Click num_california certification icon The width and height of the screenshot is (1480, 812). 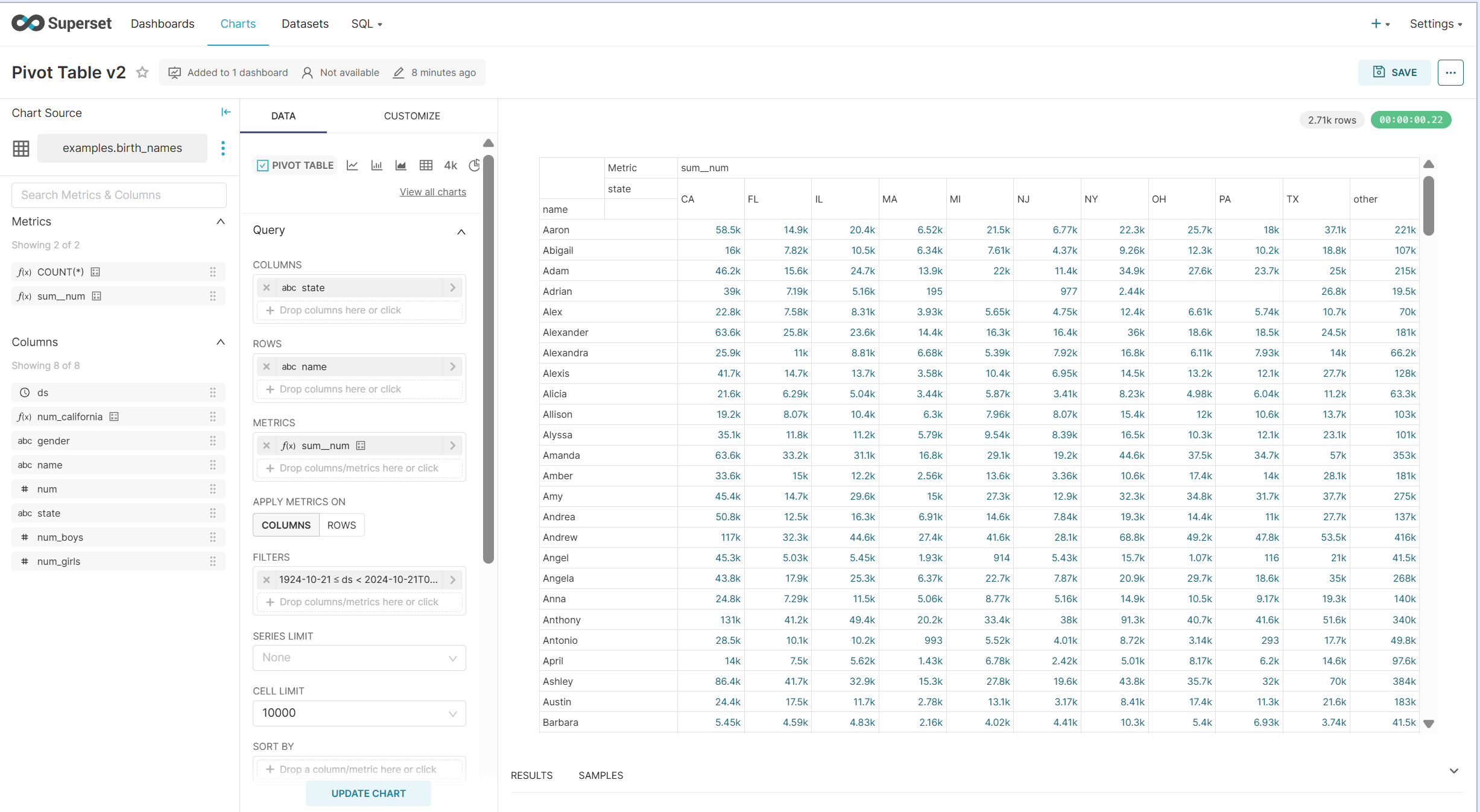[114, 417]
